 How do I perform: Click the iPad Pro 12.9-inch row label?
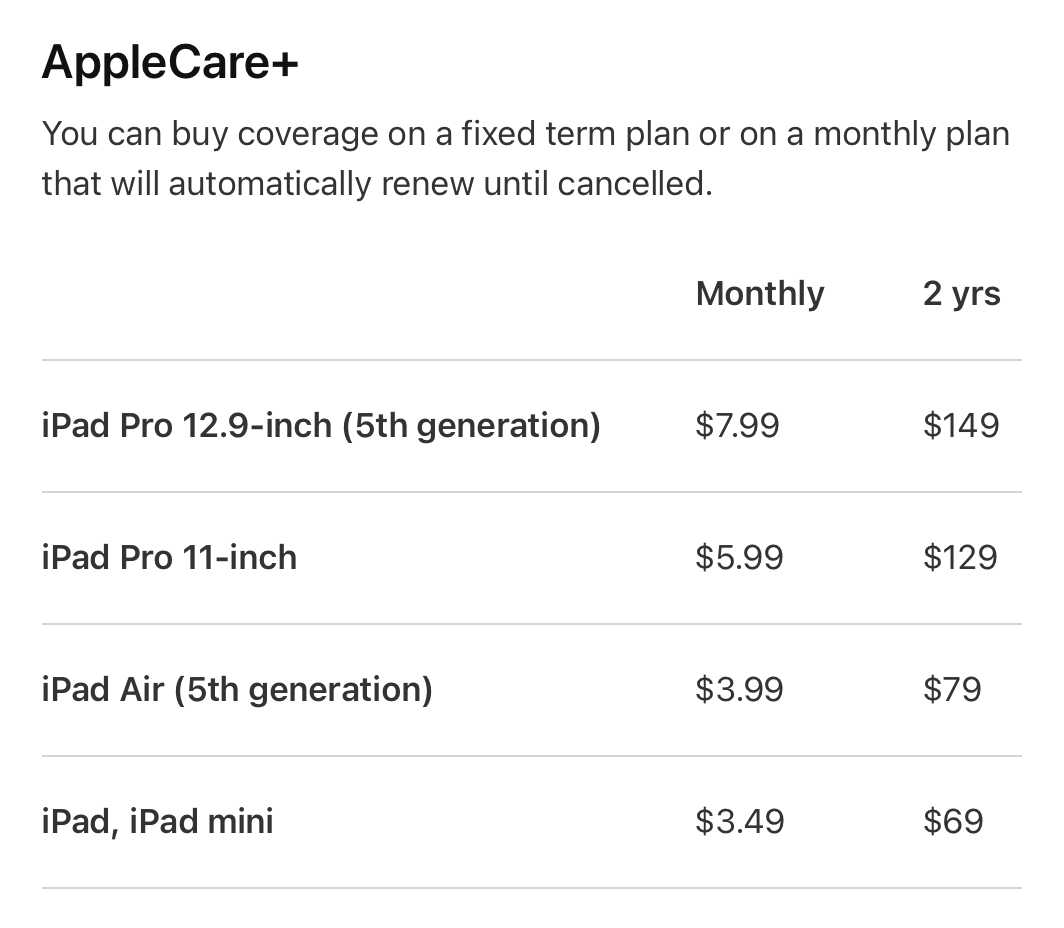click(321, 426)
